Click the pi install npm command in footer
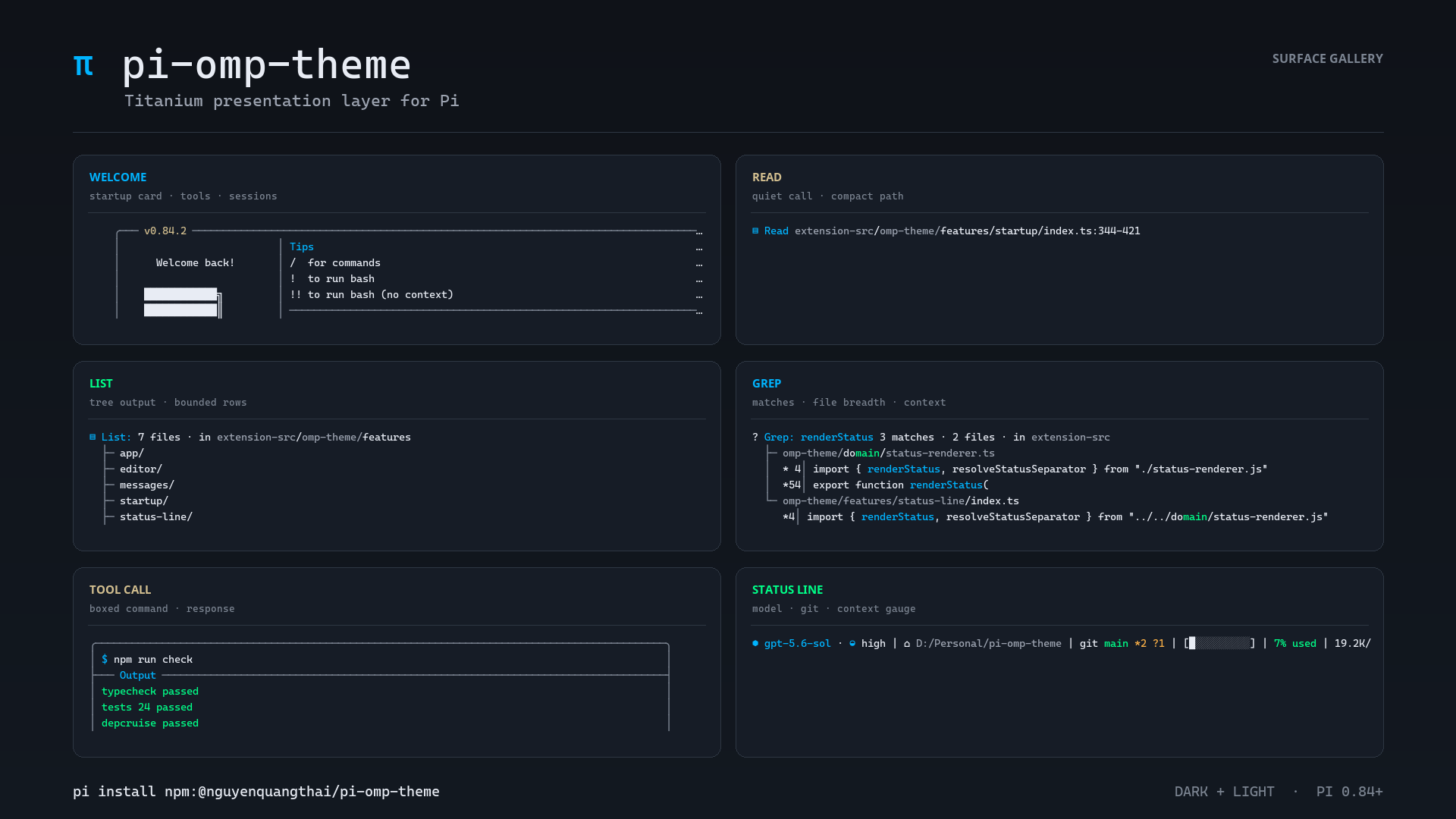 coord(256,791)
